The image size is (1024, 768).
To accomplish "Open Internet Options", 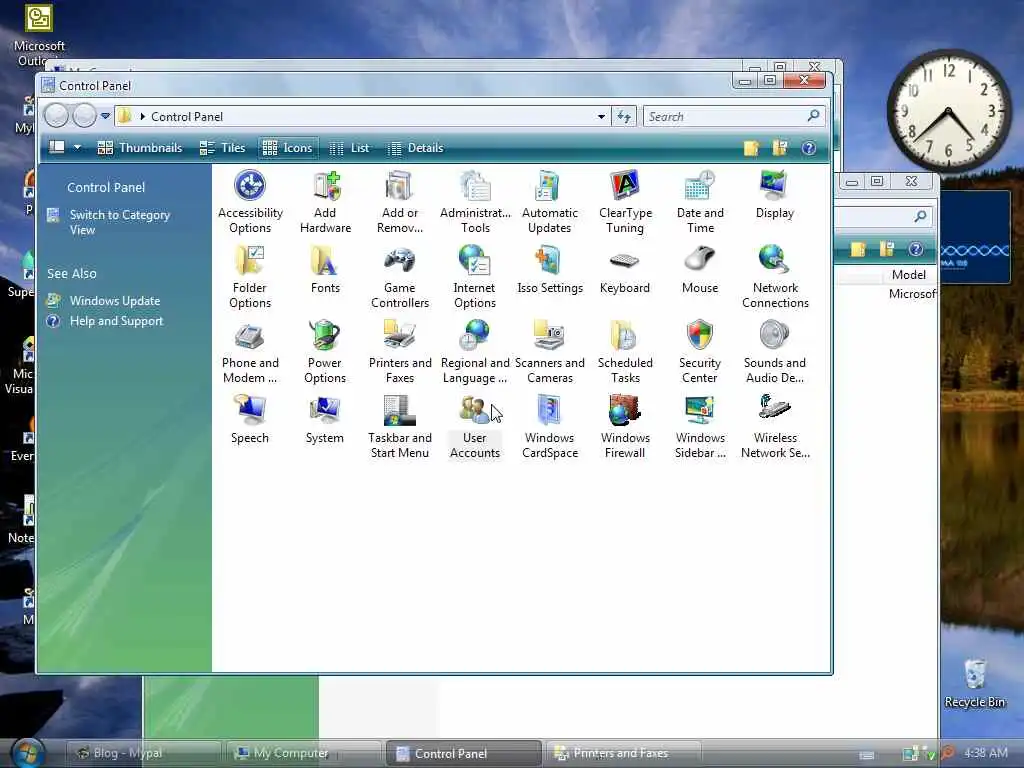I will click(x=475, y=276).
